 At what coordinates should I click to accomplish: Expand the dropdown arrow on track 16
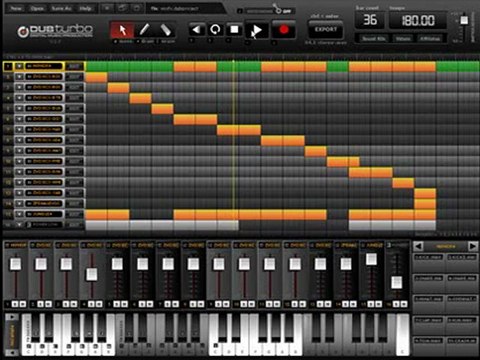pos(19,225)
